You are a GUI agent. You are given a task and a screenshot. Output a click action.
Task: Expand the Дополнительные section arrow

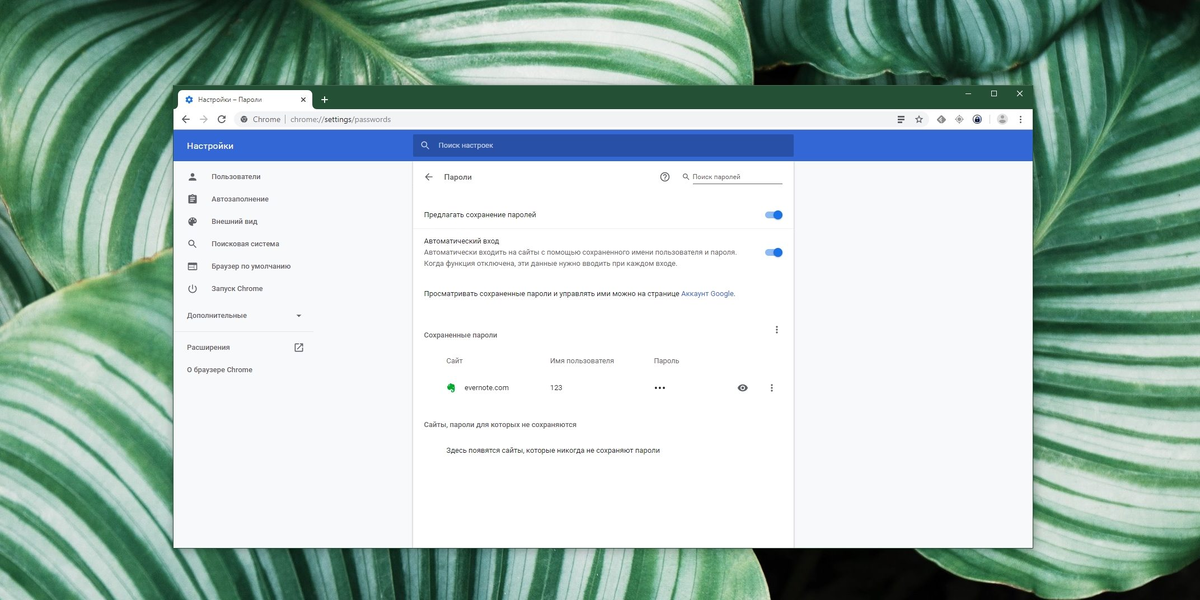(x=298, y=316)
